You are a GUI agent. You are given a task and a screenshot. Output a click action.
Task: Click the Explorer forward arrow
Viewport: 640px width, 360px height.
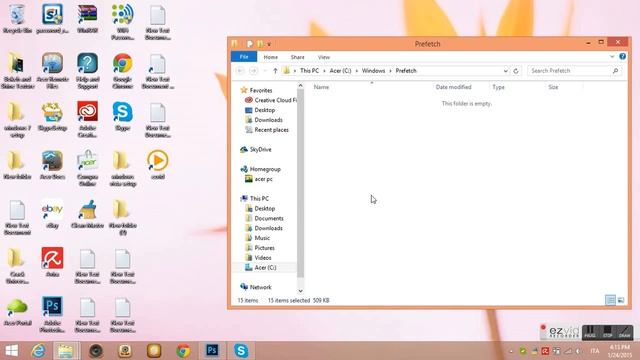253,71
